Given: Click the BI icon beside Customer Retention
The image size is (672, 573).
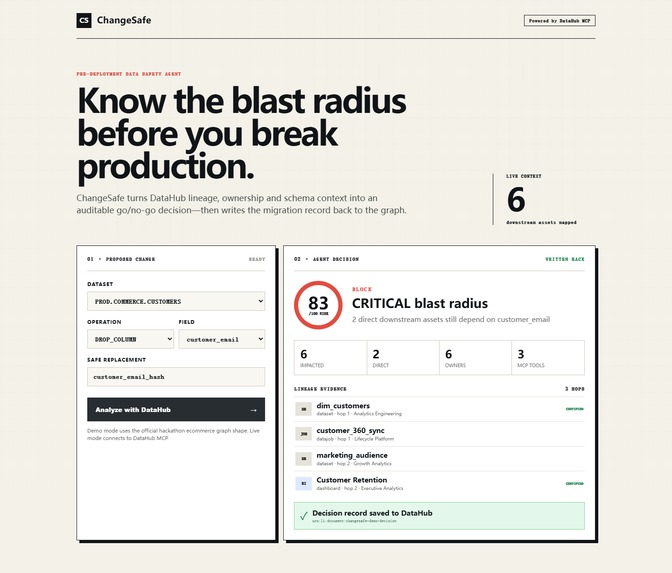Looking at the screenshot, I should 303,484.
